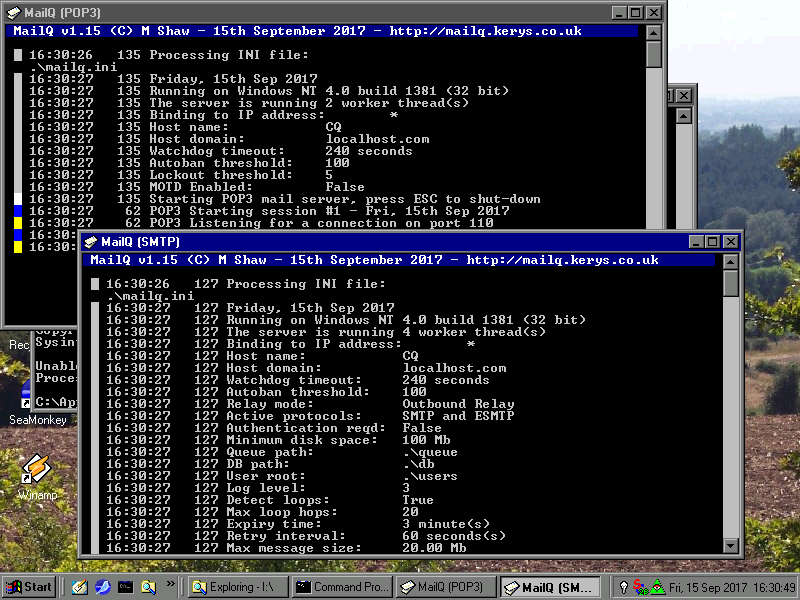Image resolution: width=800 pixels, height=600 pixels.
Task: Switch to the Command Prompt taskbar button
Action: [x=343, y=587]
